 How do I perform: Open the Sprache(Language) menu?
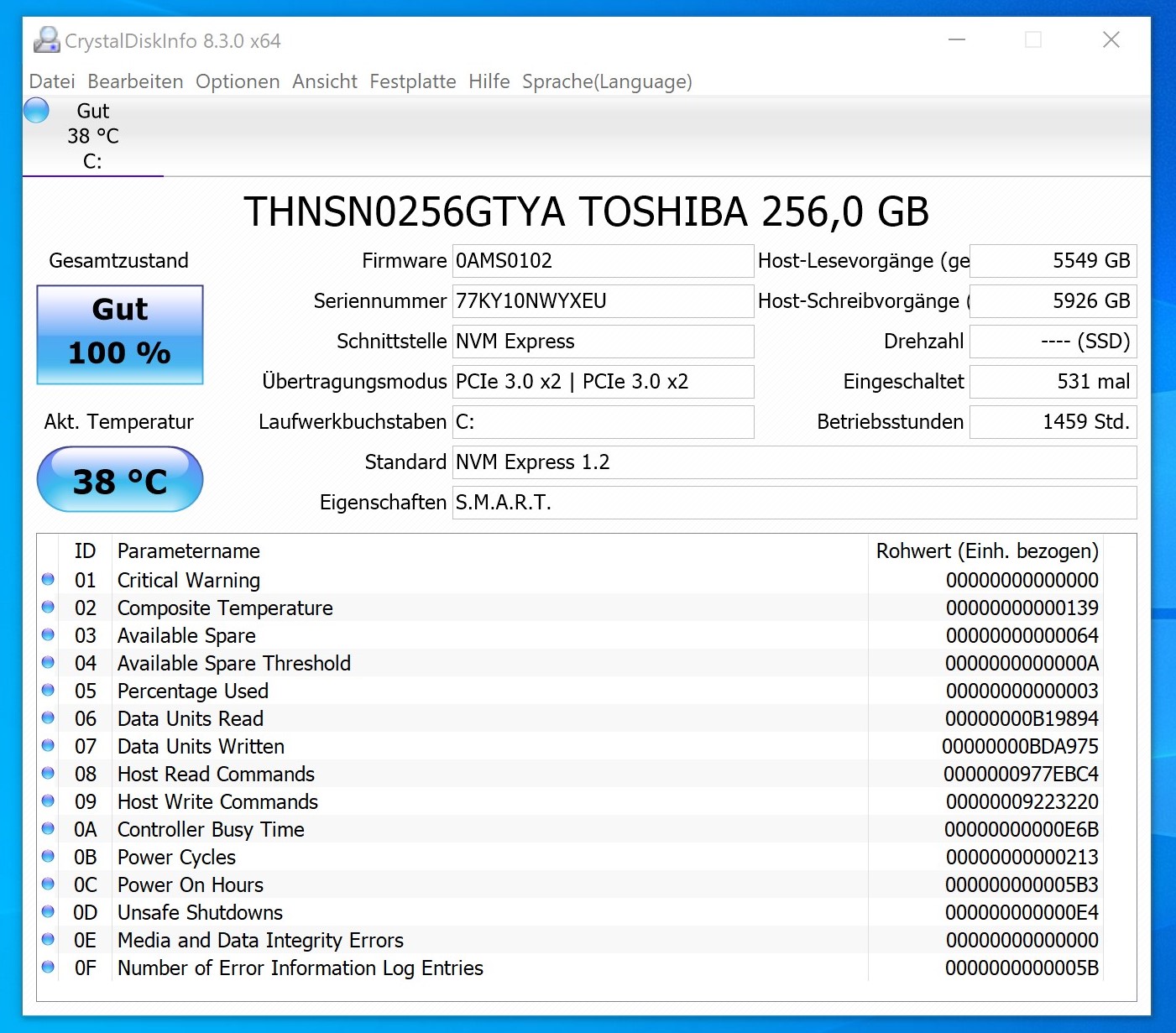click(607, 81)
